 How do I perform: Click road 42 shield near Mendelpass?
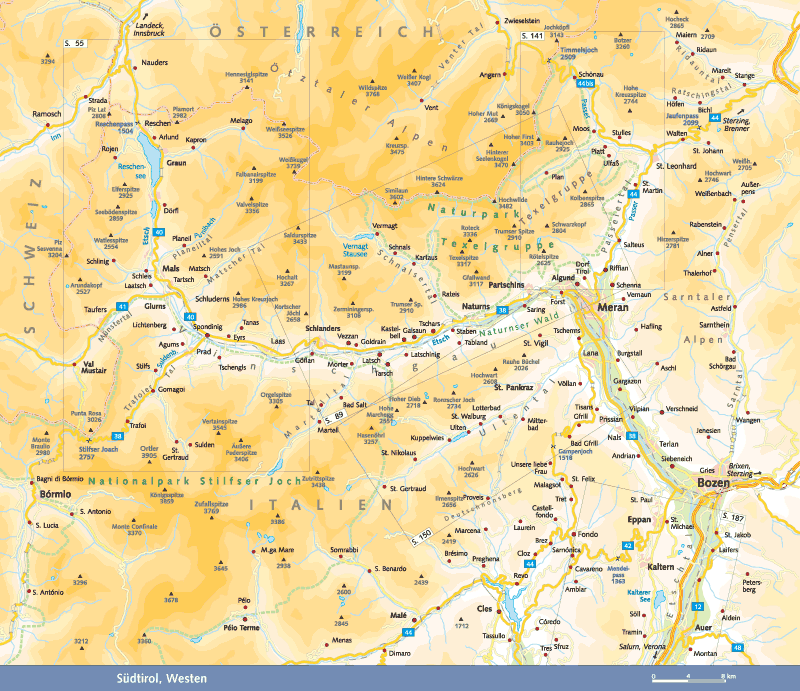(628, 545)
